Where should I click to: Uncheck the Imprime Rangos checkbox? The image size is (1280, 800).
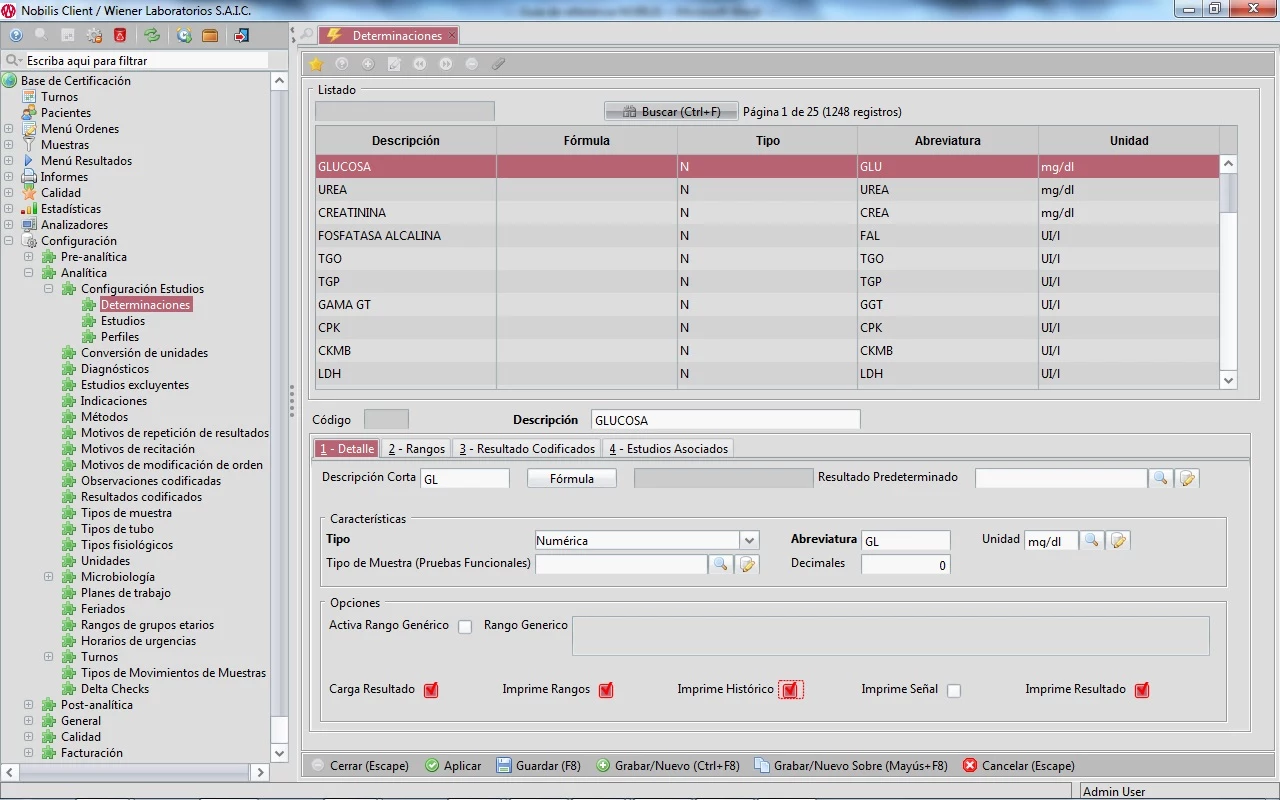(x=606, y=690)
